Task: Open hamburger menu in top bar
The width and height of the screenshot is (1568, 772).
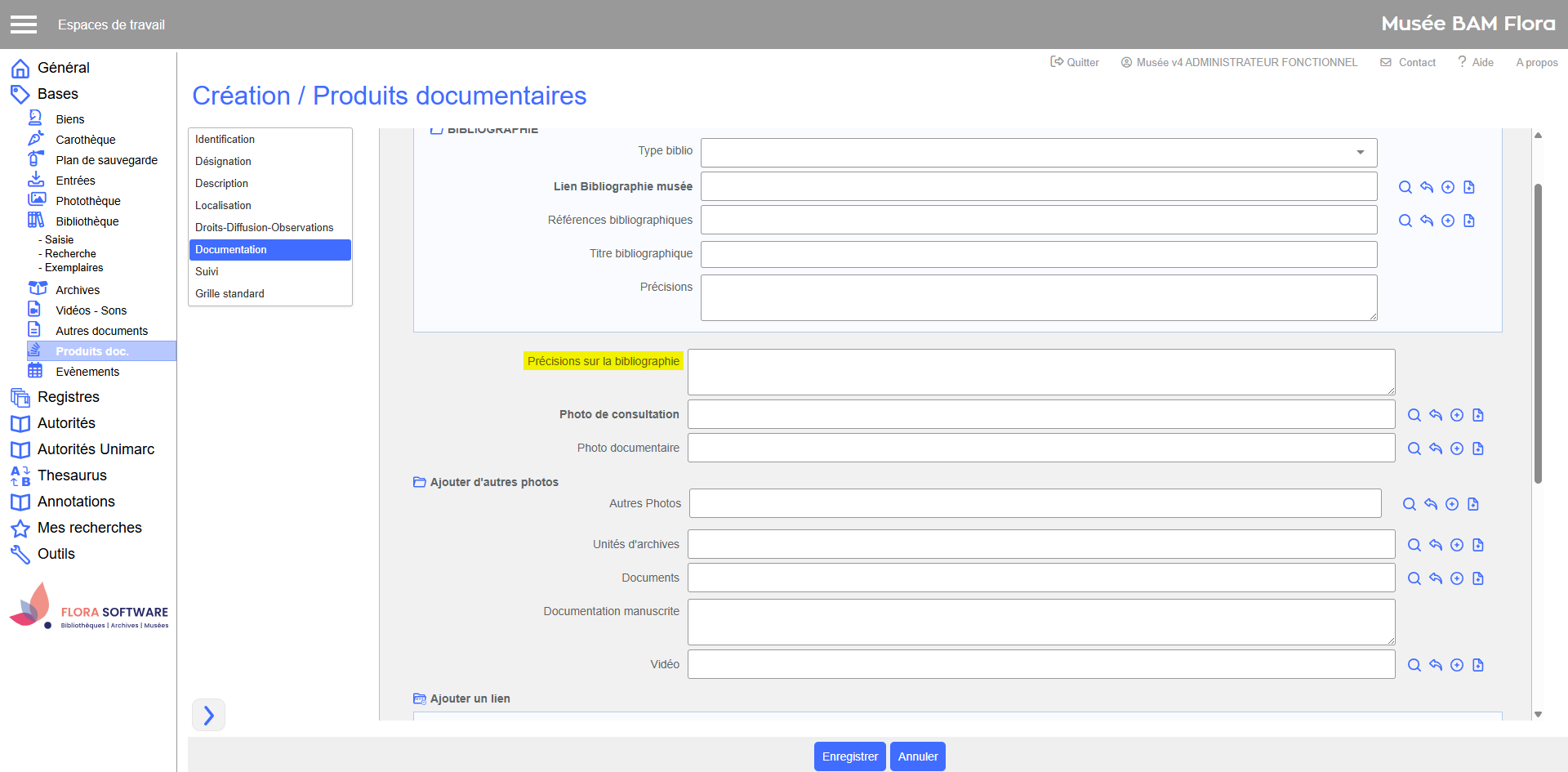Action: click(x=24, y=25)
